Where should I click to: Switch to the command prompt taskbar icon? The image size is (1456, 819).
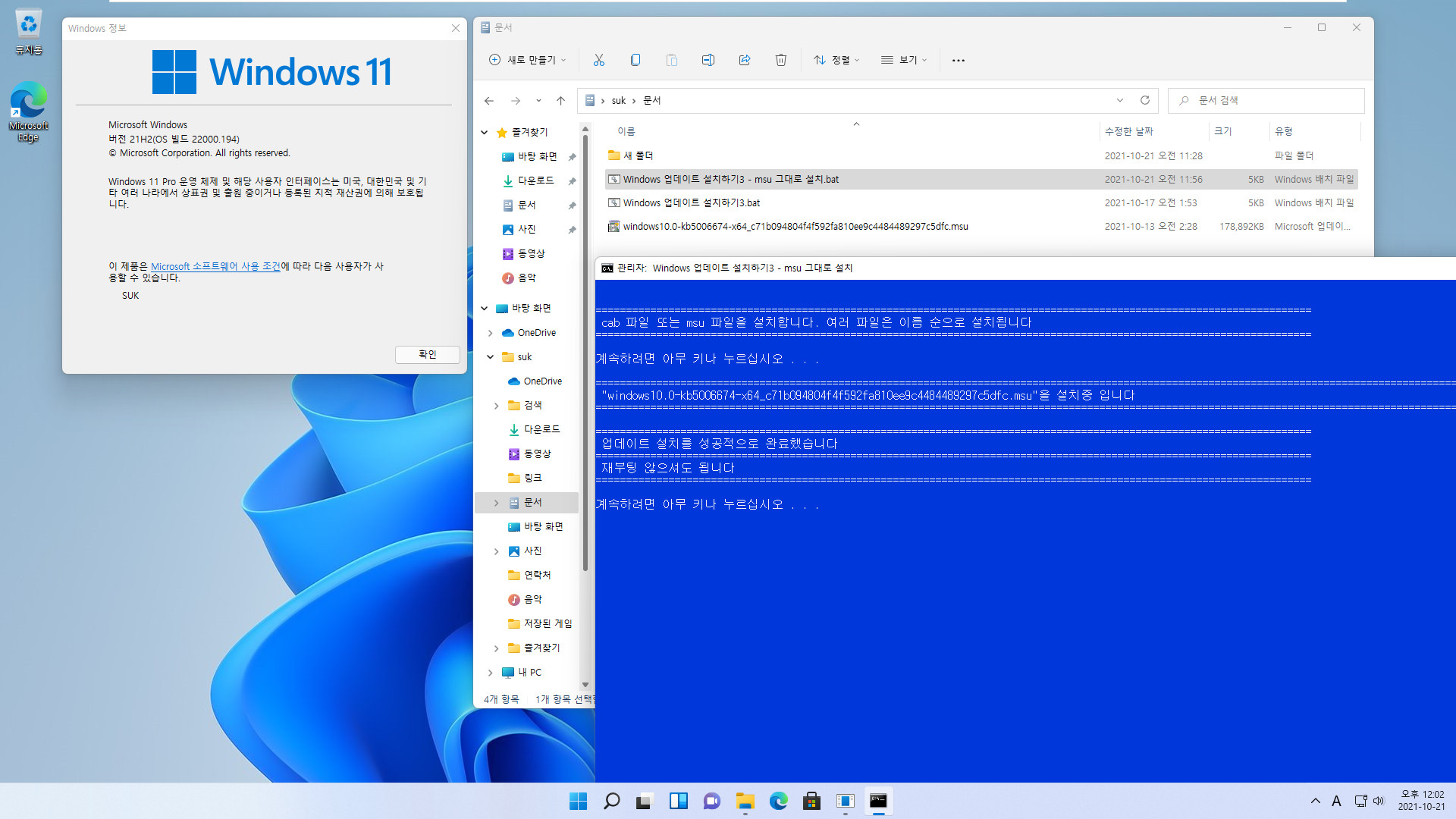coord(878,801)
